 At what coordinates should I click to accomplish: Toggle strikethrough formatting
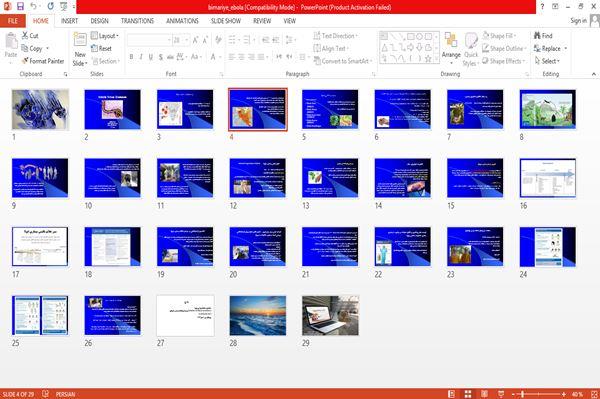tap(170, 57)
